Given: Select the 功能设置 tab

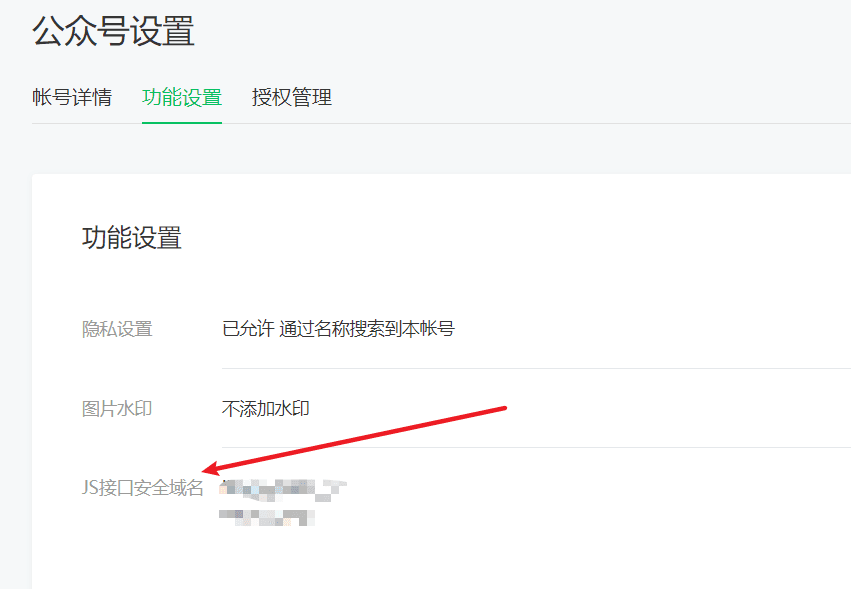Looking at the screenshot, I should pos(182,98).
